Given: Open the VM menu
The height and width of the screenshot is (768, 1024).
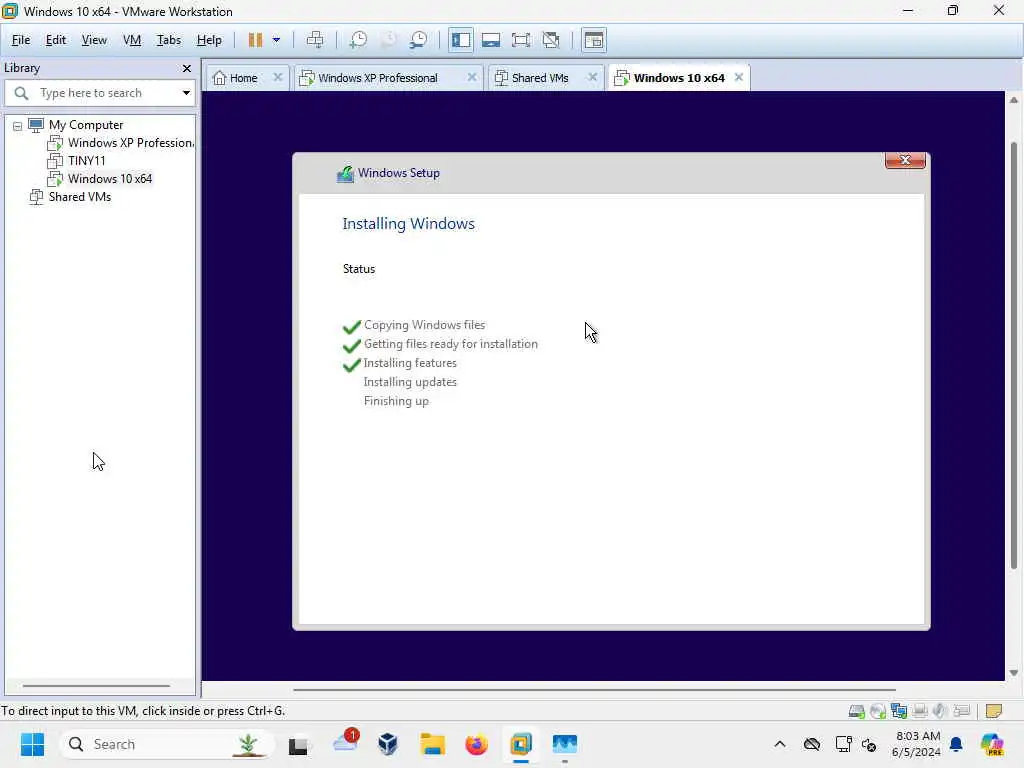Looking at the screenshot, I should click(132, 40).
